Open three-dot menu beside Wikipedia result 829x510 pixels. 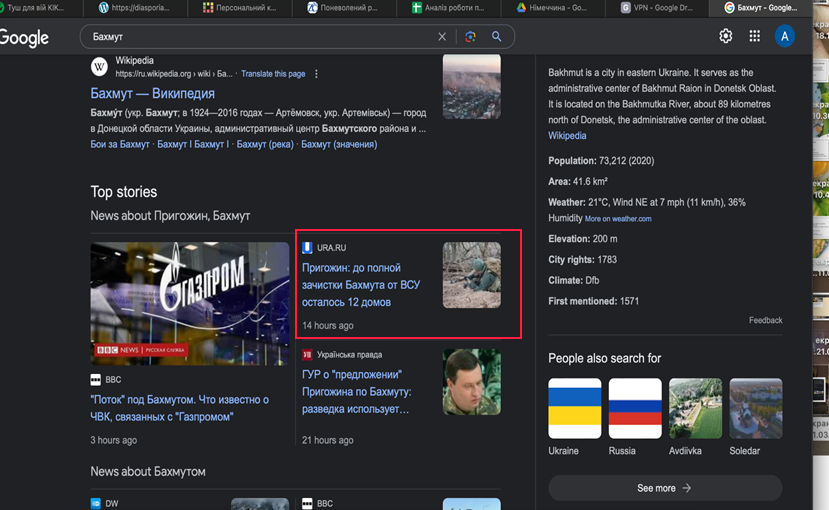[317, 74]
